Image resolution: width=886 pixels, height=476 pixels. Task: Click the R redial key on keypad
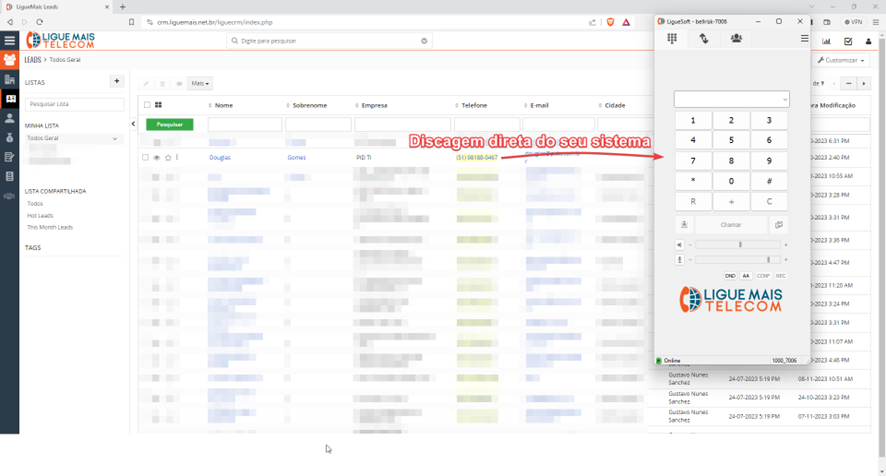pos(693,201)
